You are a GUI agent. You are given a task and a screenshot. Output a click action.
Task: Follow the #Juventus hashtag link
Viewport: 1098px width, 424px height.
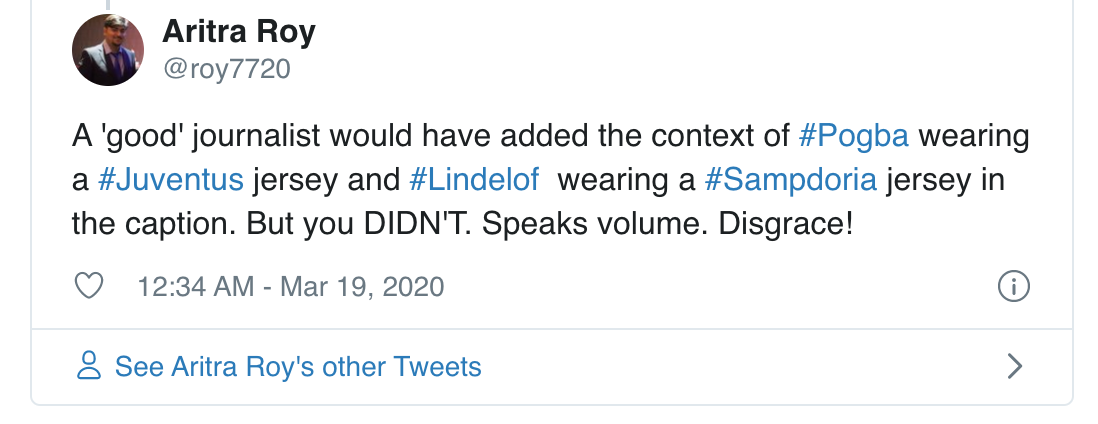tap(171, 179)
